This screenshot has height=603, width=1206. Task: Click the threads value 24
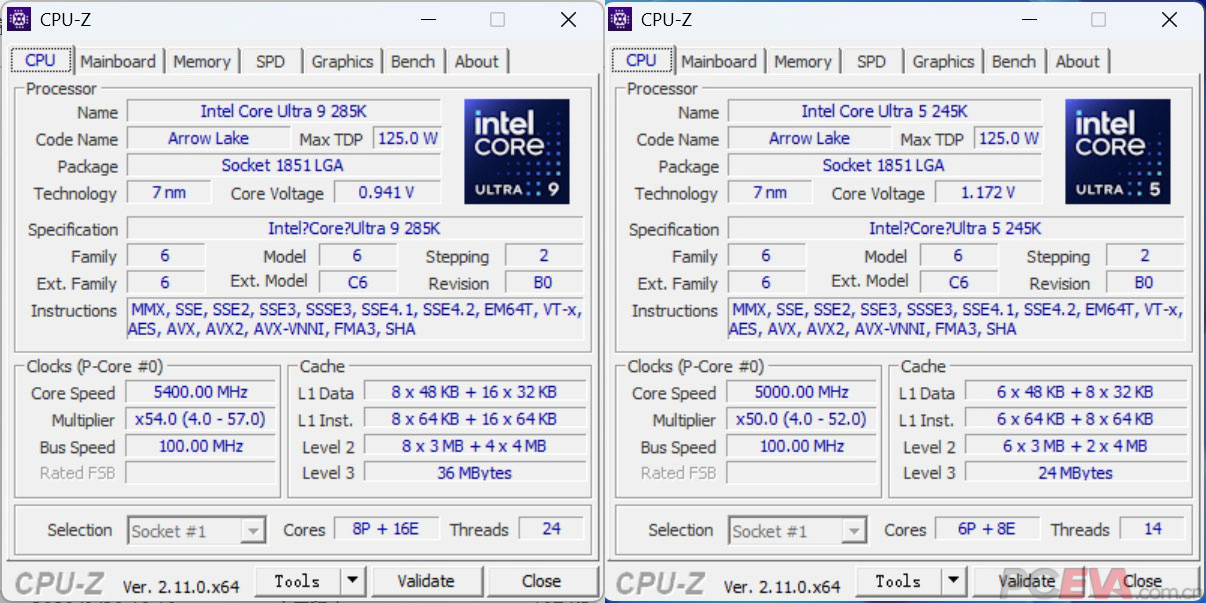tap(551, 528)
